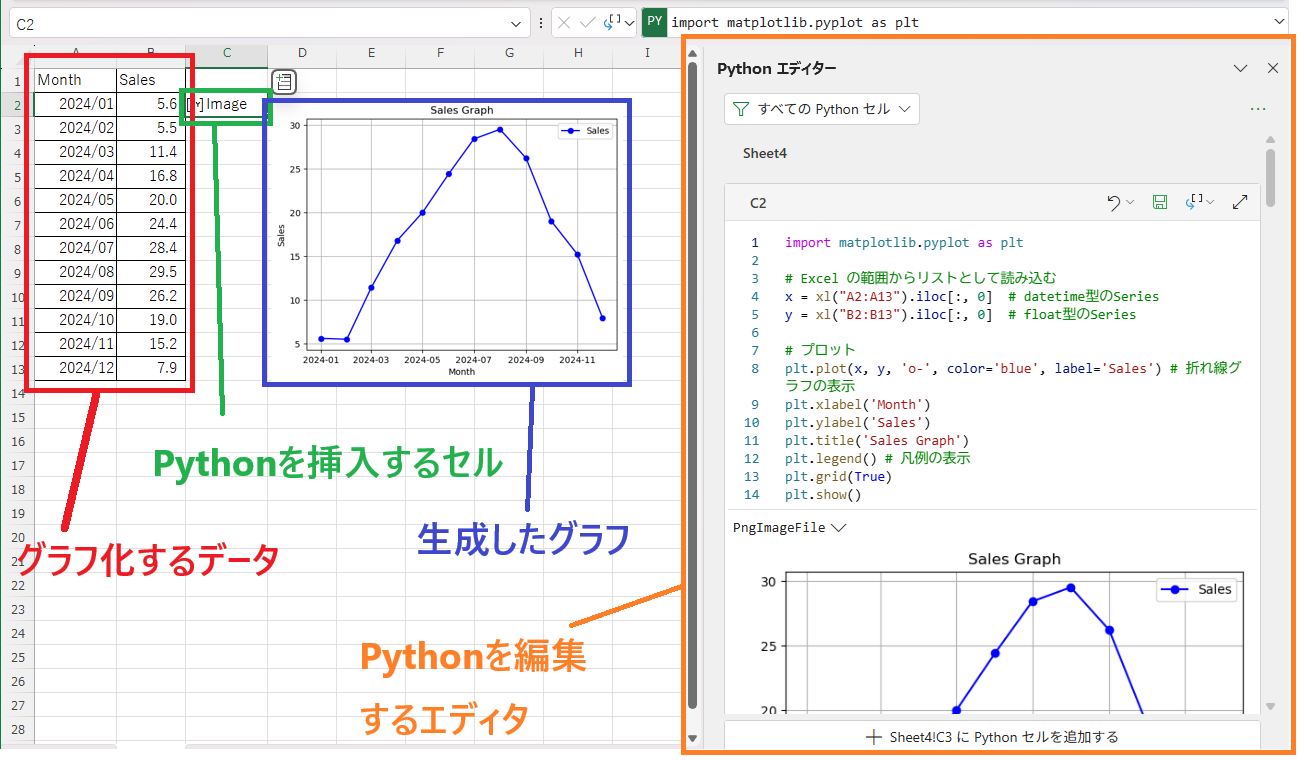Click the vertical dots handle beside Name Box
This screenshot has height=760, width=1304.
540,22
